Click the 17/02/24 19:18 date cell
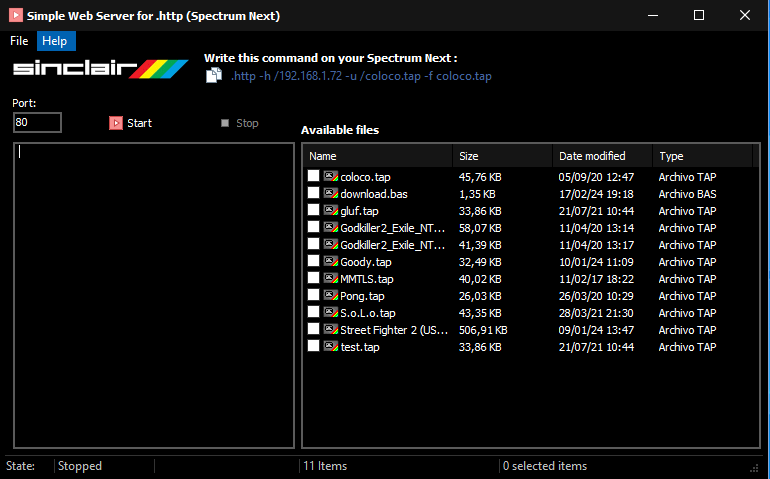Viewport: 770px width, 479px height. point(596,194)
